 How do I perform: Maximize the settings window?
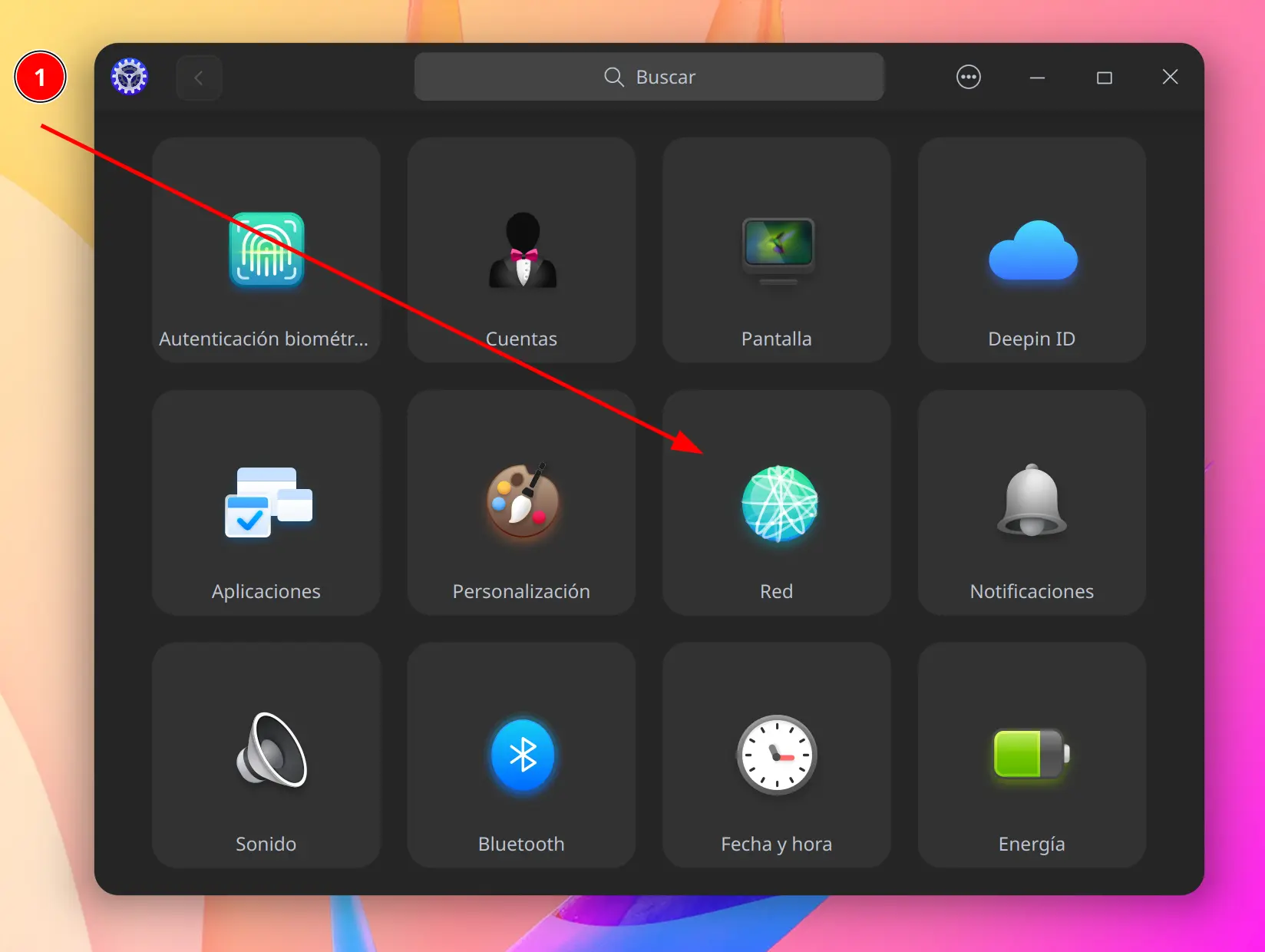click(1105, 78)
